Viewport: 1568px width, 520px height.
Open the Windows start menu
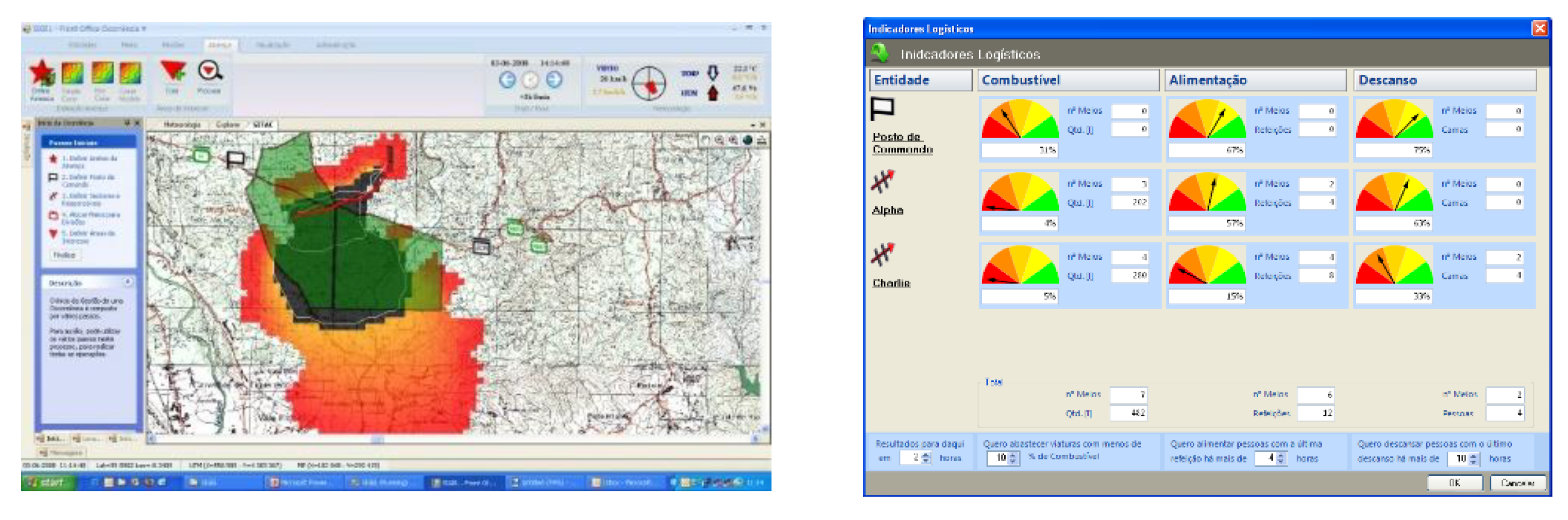coord(48,482)
